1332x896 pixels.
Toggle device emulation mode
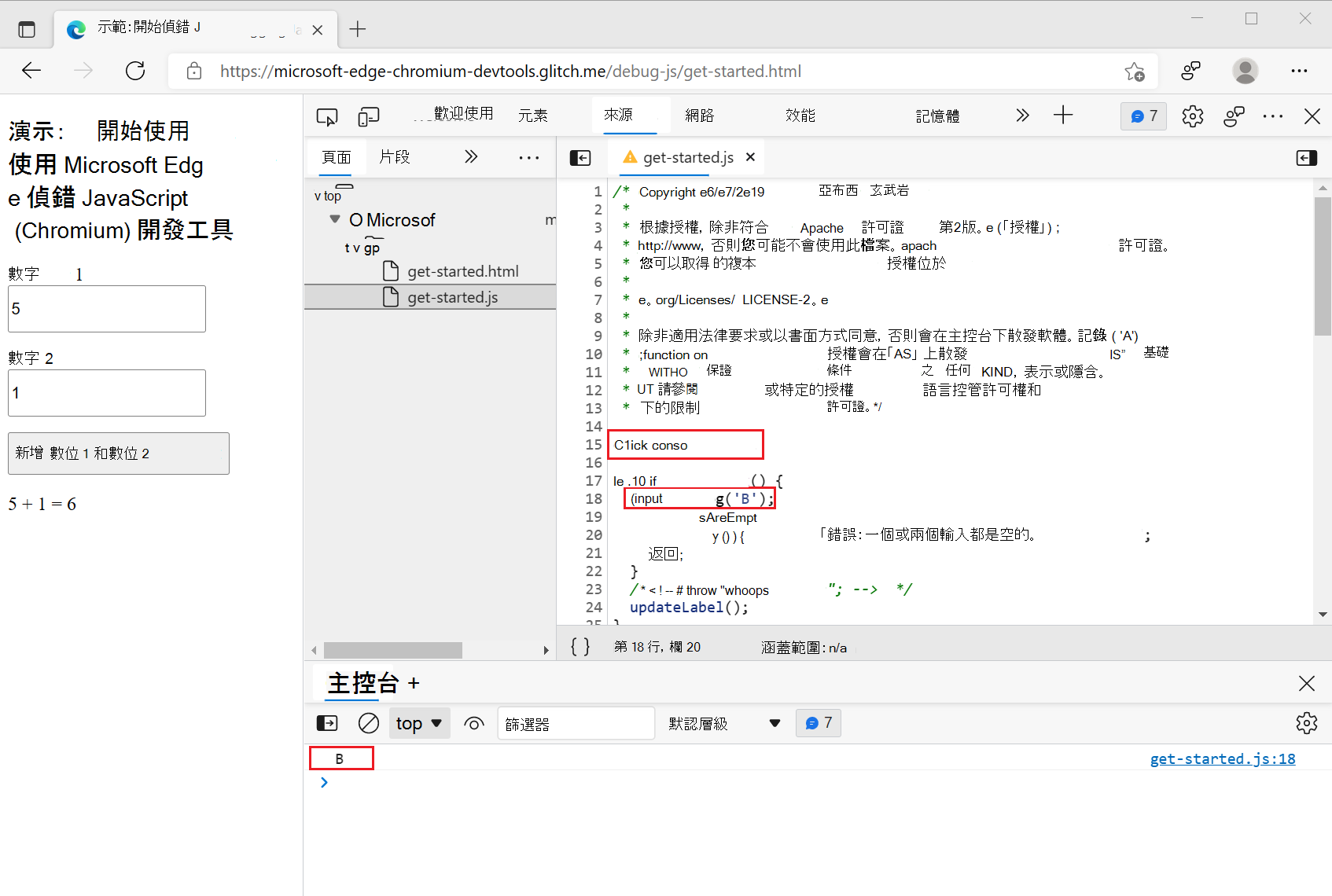pos(368,116)
